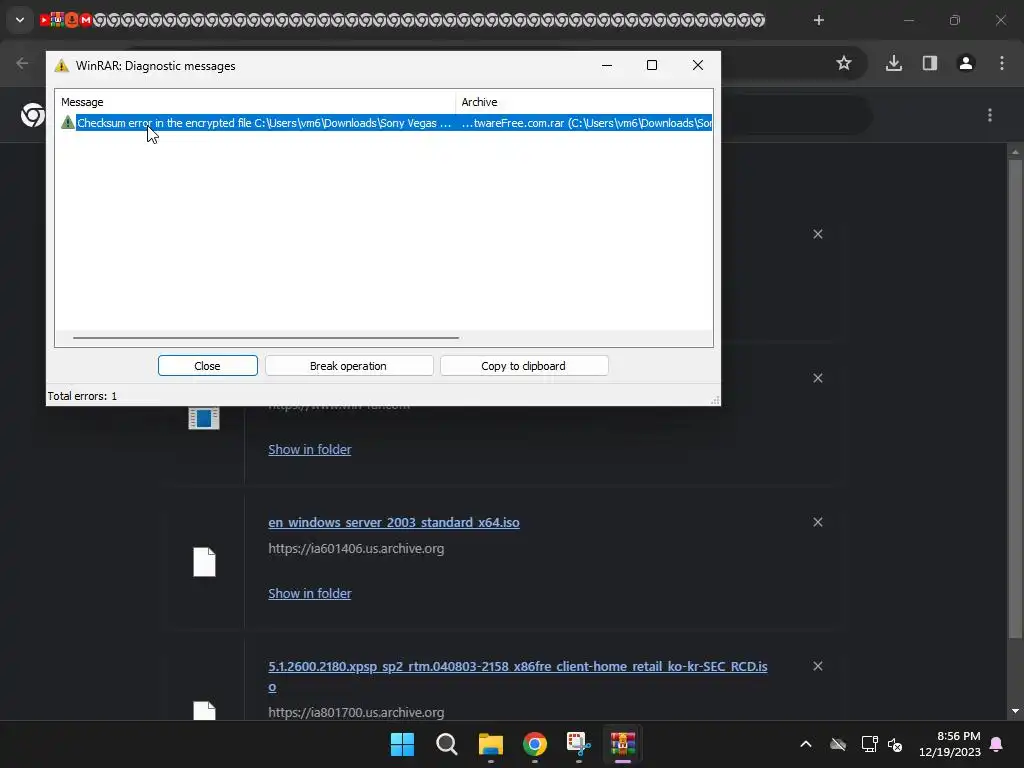Screen dimensions: 1024x768
Task: Click the Message column header
Action: (x=82, y=102)
